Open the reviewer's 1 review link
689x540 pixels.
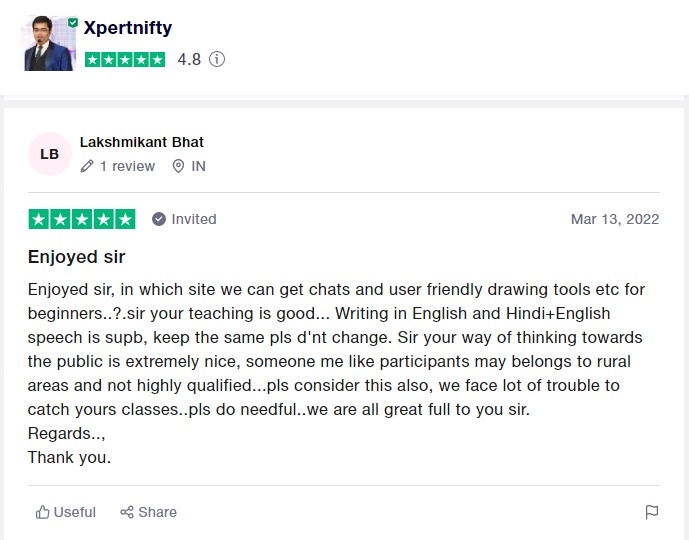(127, 166)
